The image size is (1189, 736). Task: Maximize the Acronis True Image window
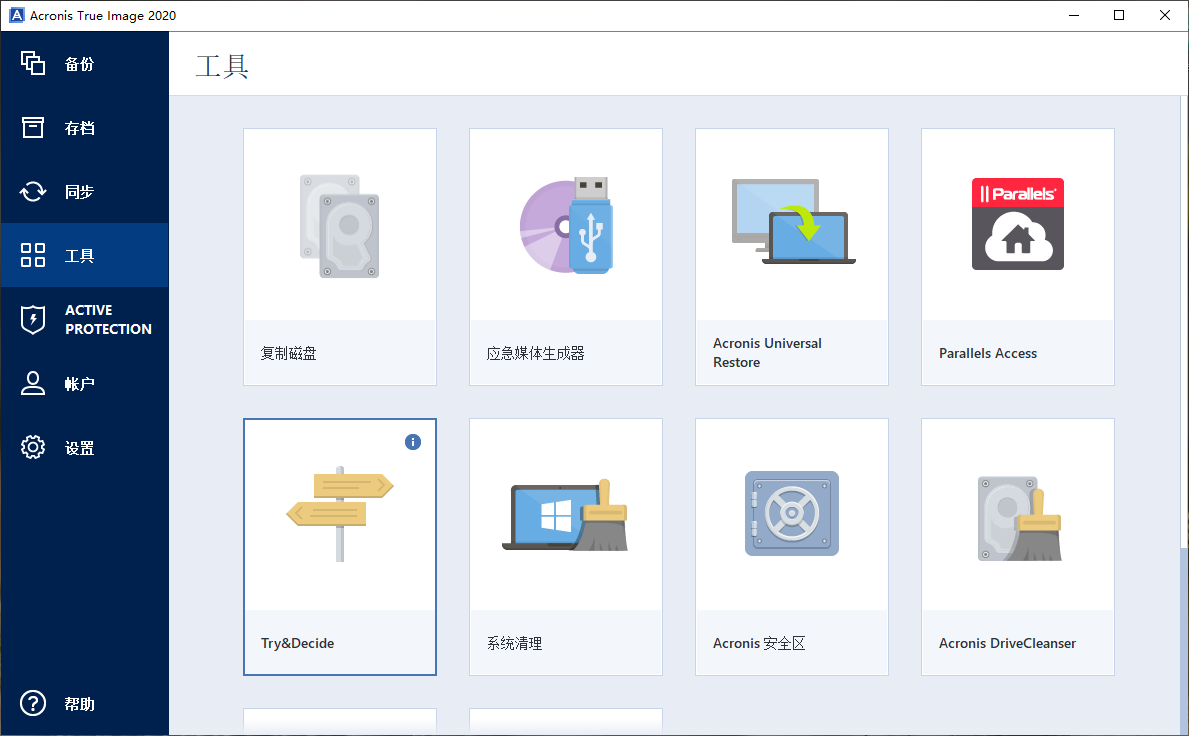click(x=1118, y=15)
